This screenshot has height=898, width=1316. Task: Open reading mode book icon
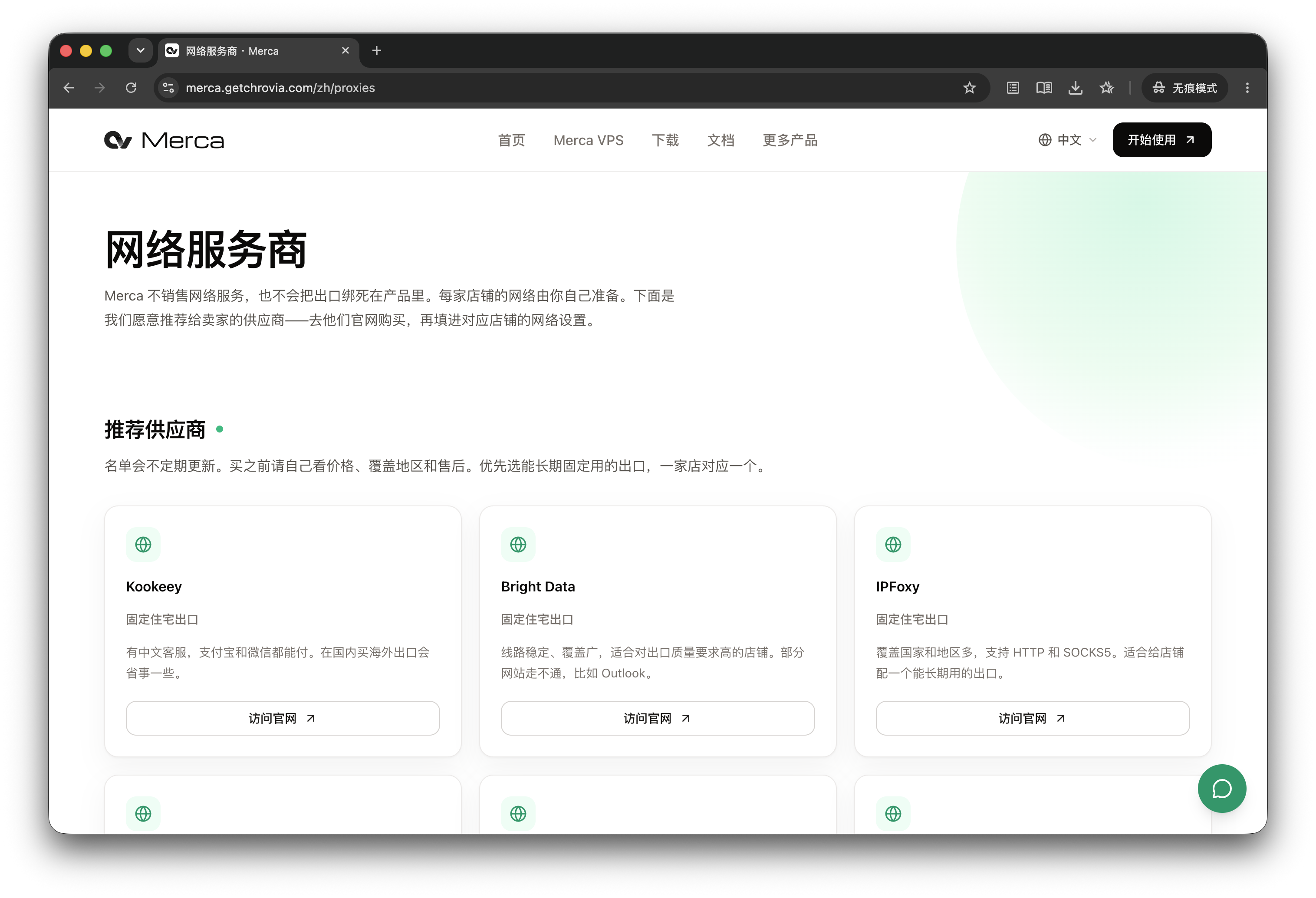pyautogui.click(x=1043, y=88)
